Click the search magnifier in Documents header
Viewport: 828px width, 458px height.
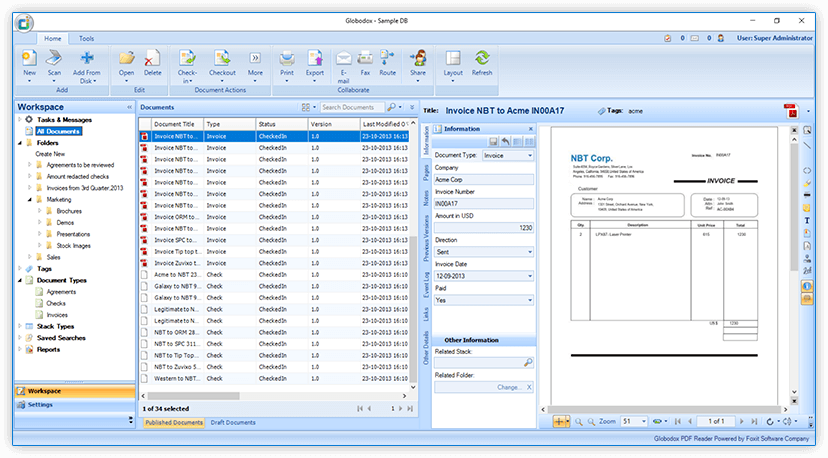pos(391,107)
